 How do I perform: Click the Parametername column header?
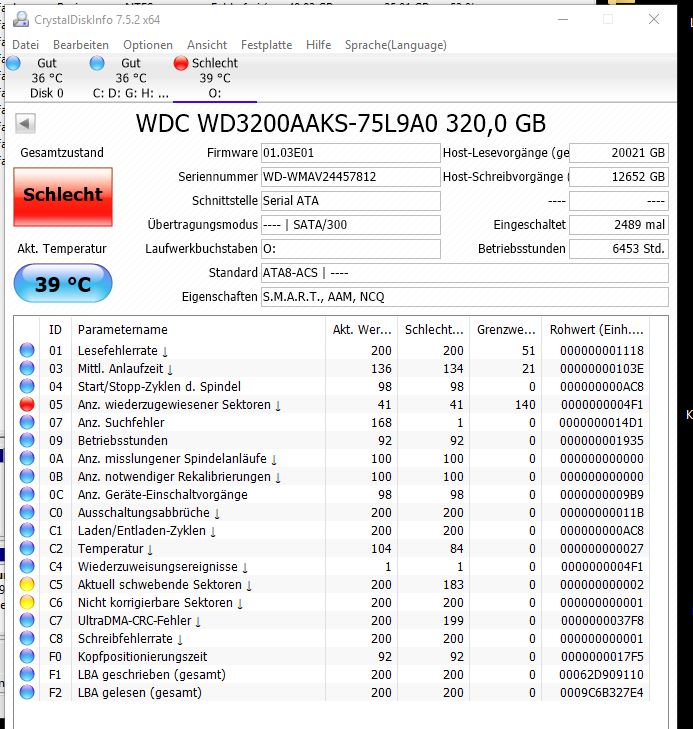pos(198,330)
